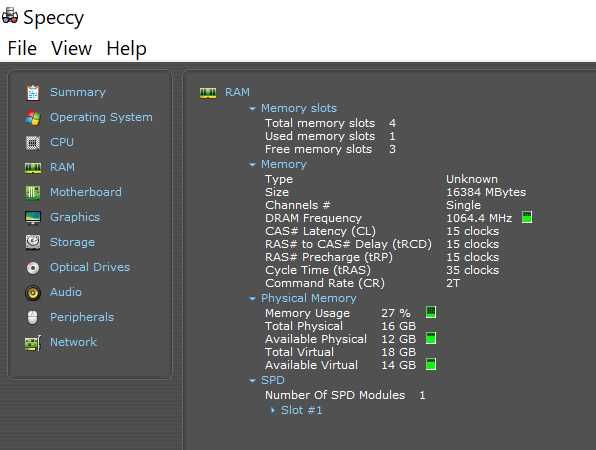
Task: Click the Speccy app icon in title bar
Action: point(10,17)
